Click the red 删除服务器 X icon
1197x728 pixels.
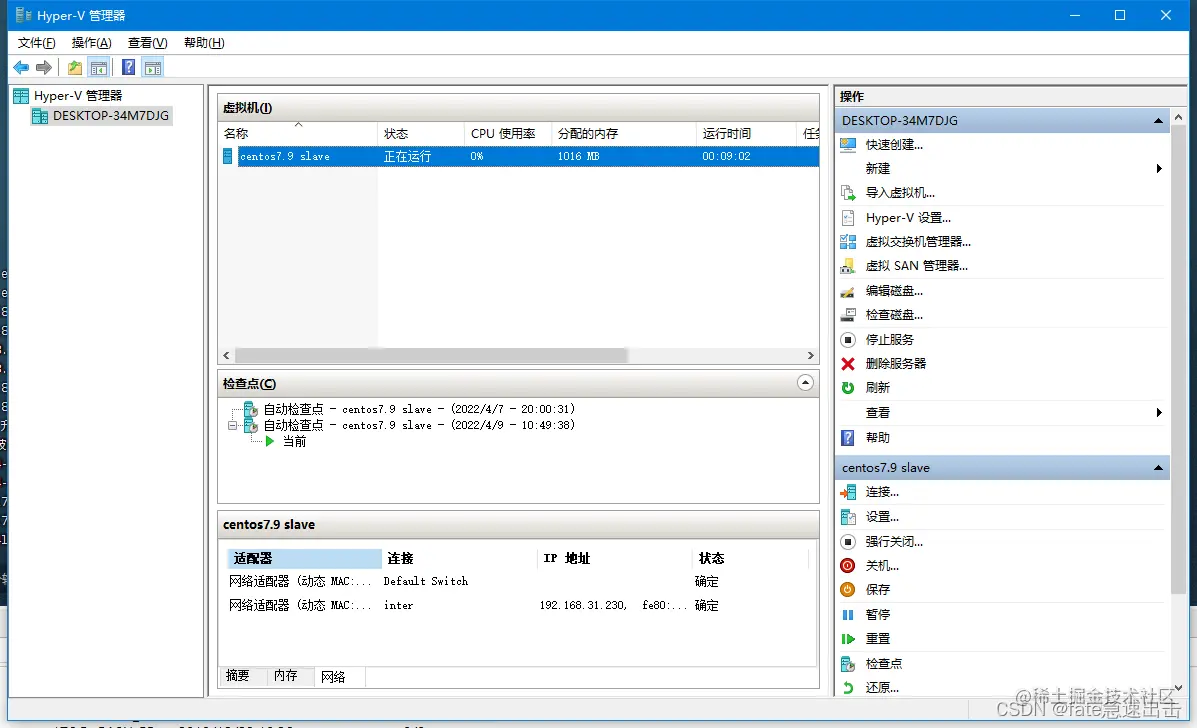(x=848, y=364)
